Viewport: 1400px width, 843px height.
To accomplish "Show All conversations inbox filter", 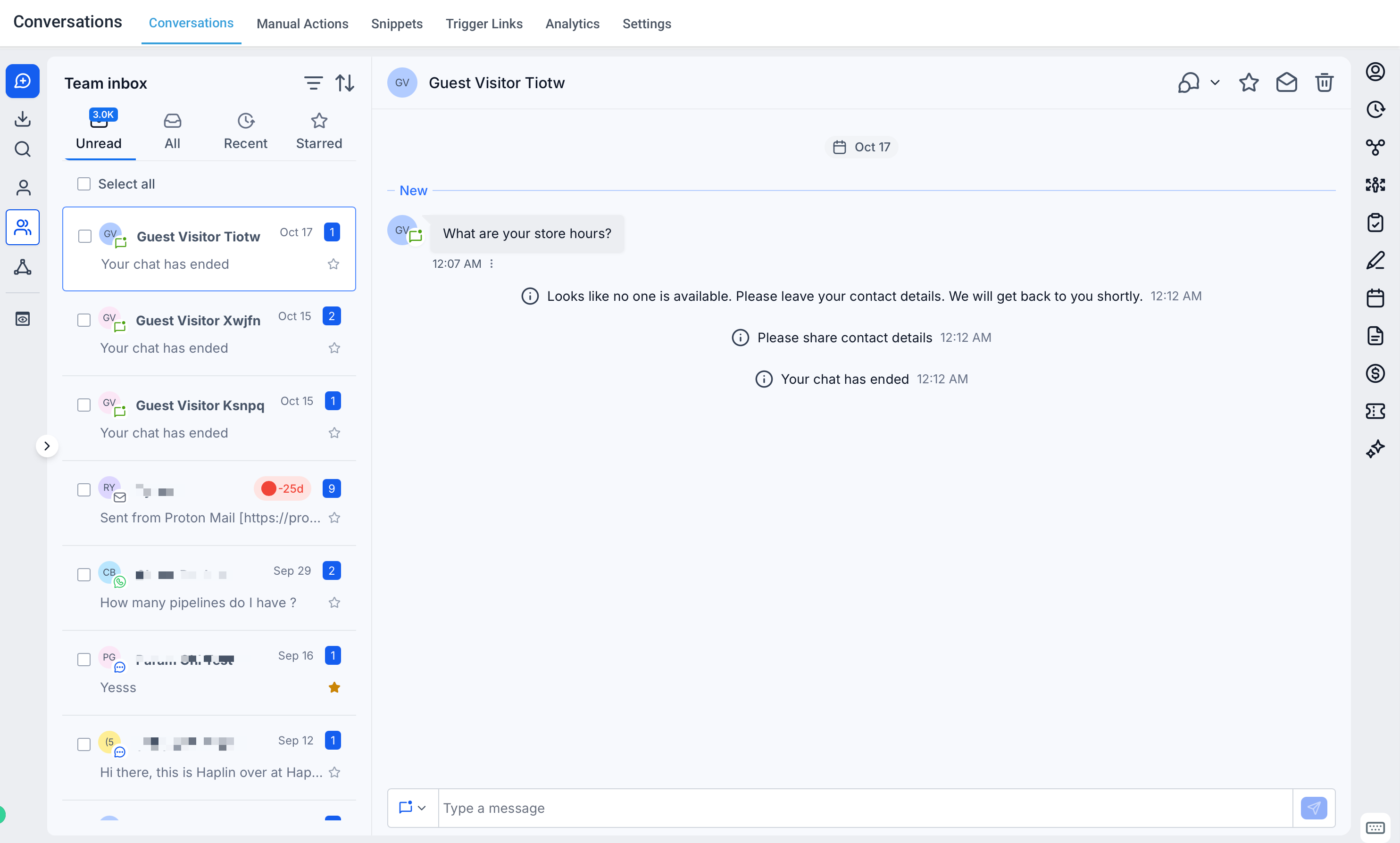I will tap(172, 132).
